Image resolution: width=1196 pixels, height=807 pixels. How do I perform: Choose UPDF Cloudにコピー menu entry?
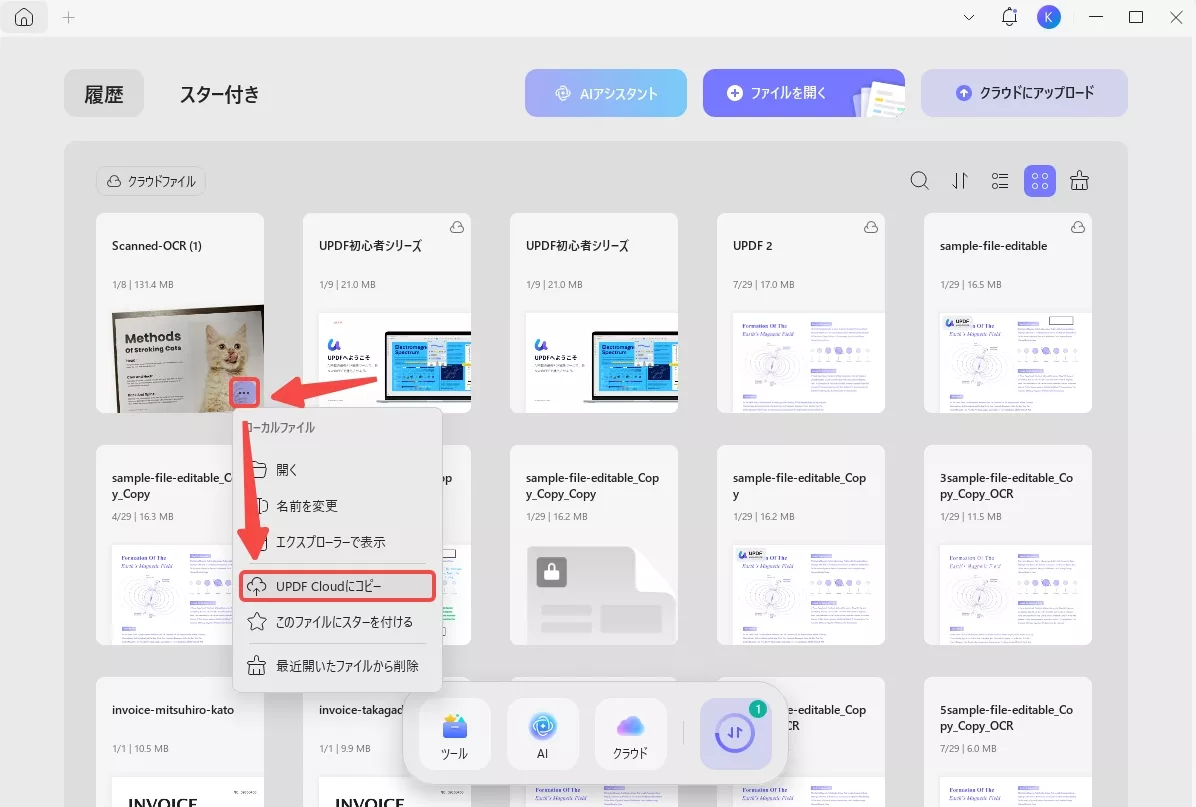pyautogui.click(x=337, y=586)
